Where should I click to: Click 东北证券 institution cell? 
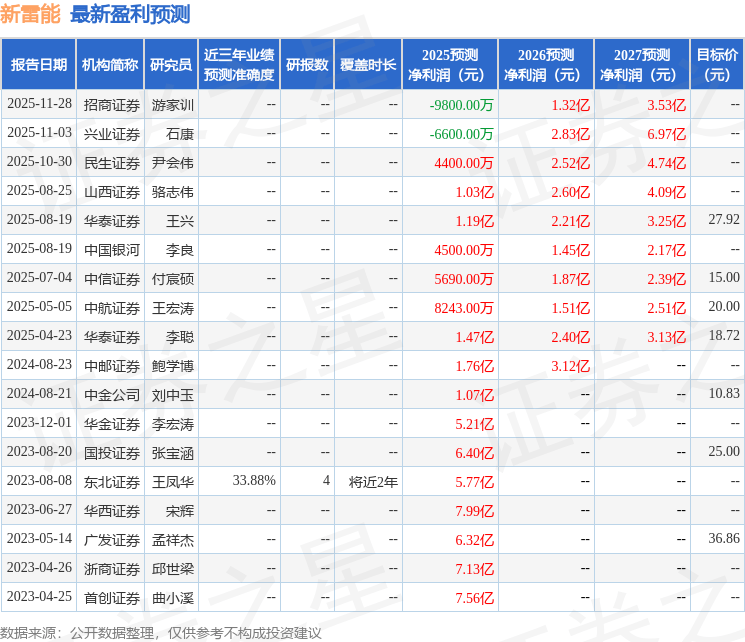pos(112,482)
